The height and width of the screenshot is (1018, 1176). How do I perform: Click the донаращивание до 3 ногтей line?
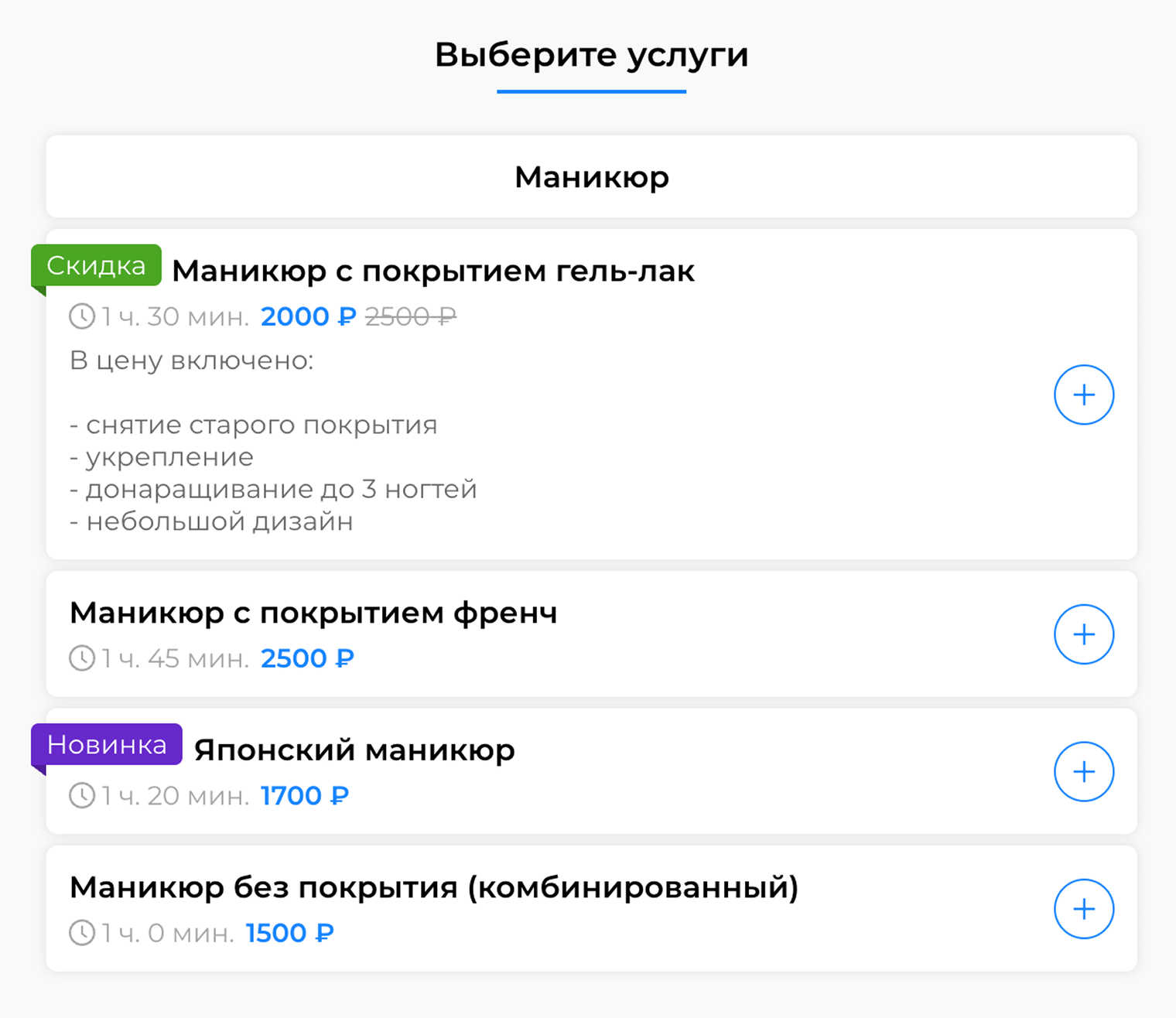tap(273, 490)
